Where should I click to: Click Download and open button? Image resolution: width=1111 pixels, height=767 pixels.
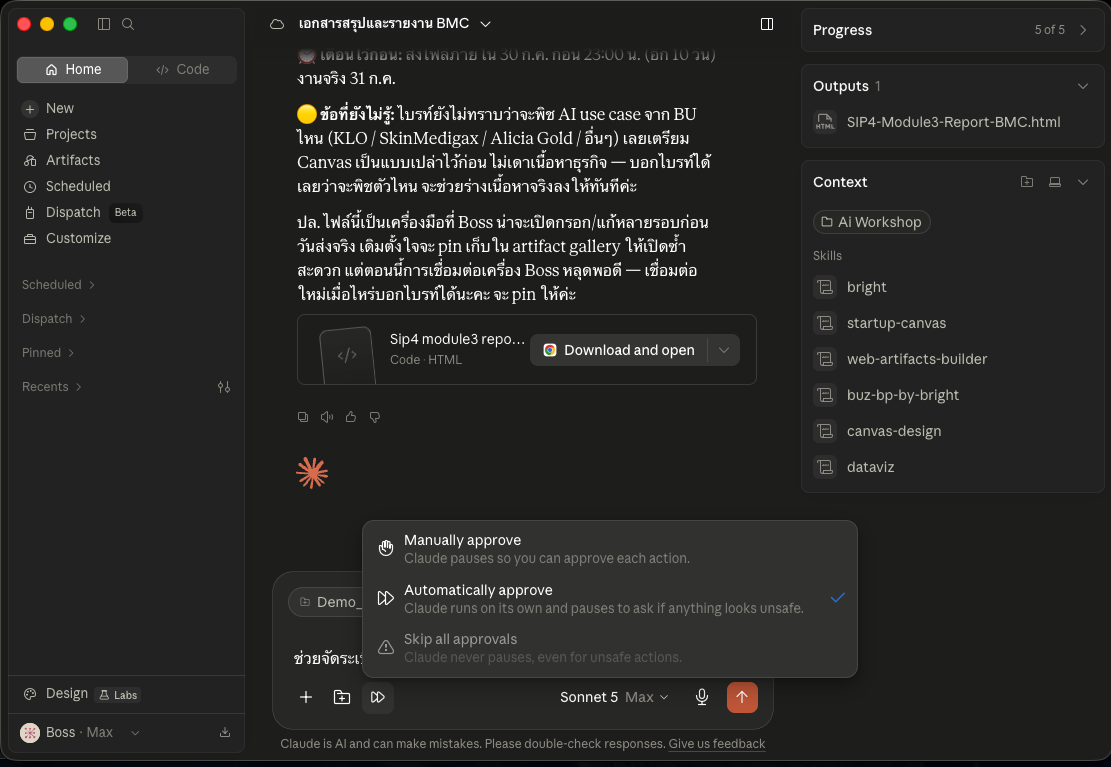point(619,350)
